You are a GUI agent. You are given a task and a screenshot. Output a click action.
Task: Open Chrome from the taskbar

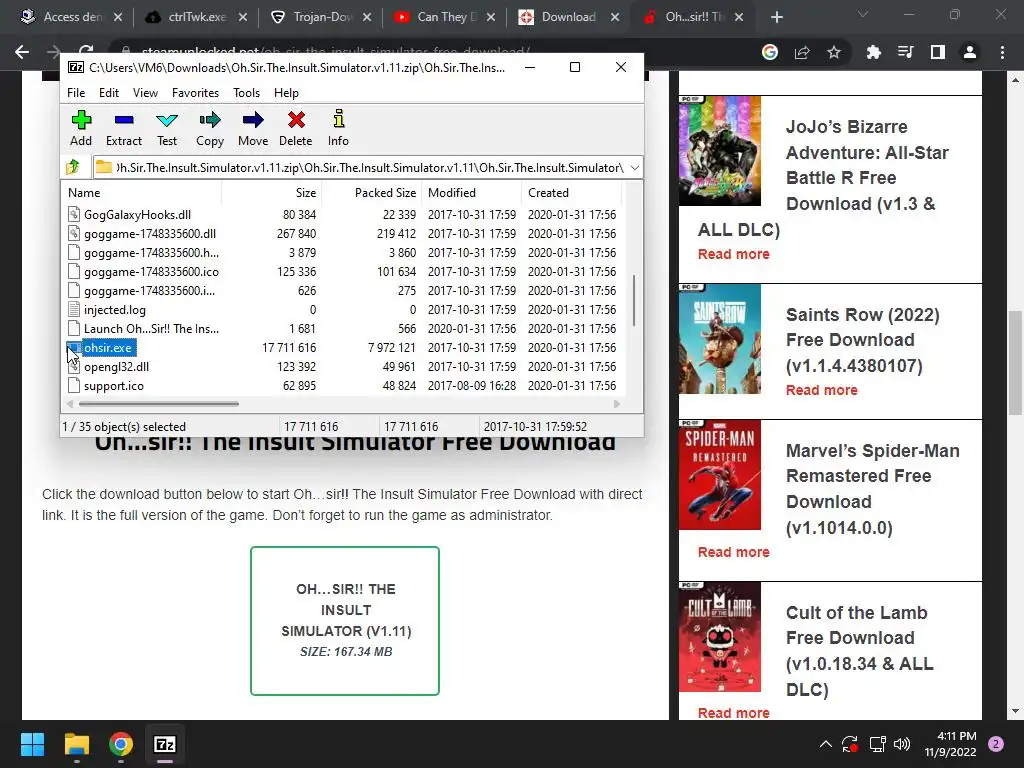tap(121, 744)
